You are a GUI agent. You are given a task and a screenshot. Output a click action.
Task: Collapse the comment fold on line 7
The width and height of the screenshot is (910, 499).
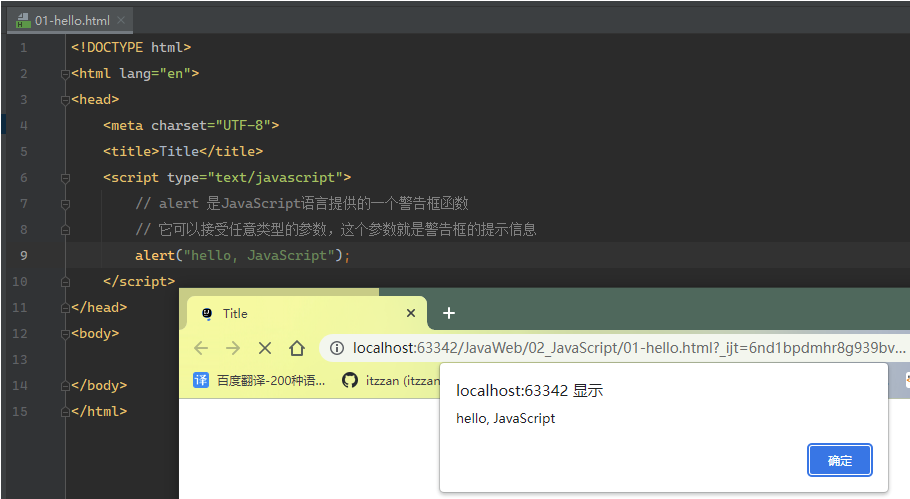[66, 204]
